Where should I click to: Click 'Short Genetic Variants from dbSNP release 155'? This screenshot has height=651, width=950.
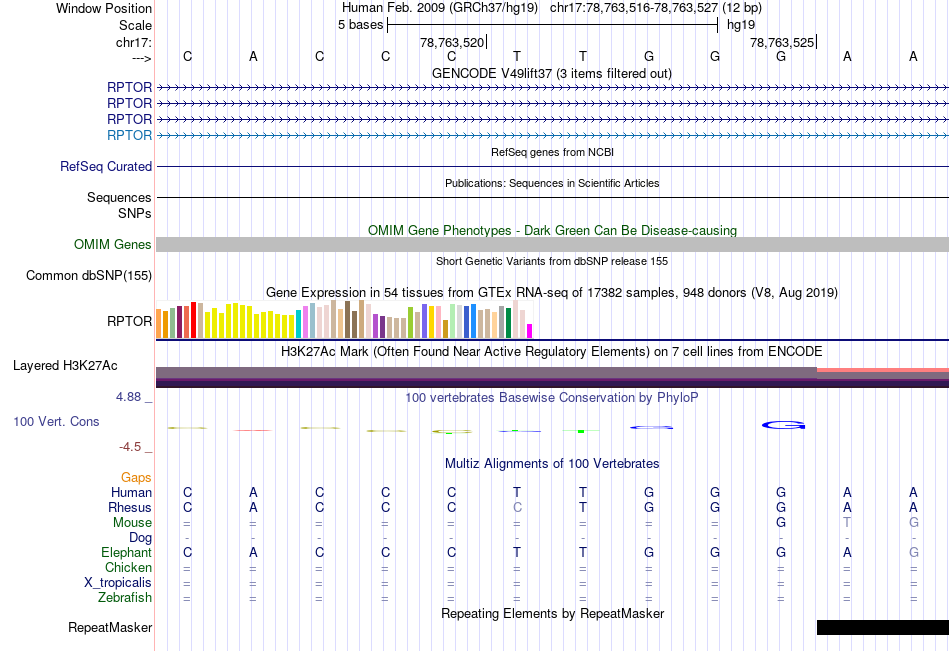[x=552, y=261]
